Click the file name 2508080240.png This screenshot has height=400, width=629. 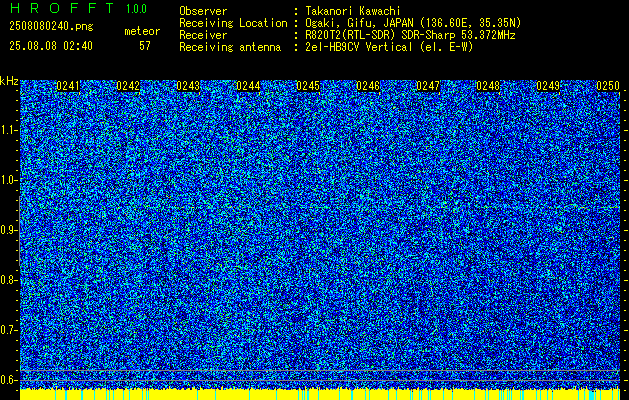coord(51,27)
